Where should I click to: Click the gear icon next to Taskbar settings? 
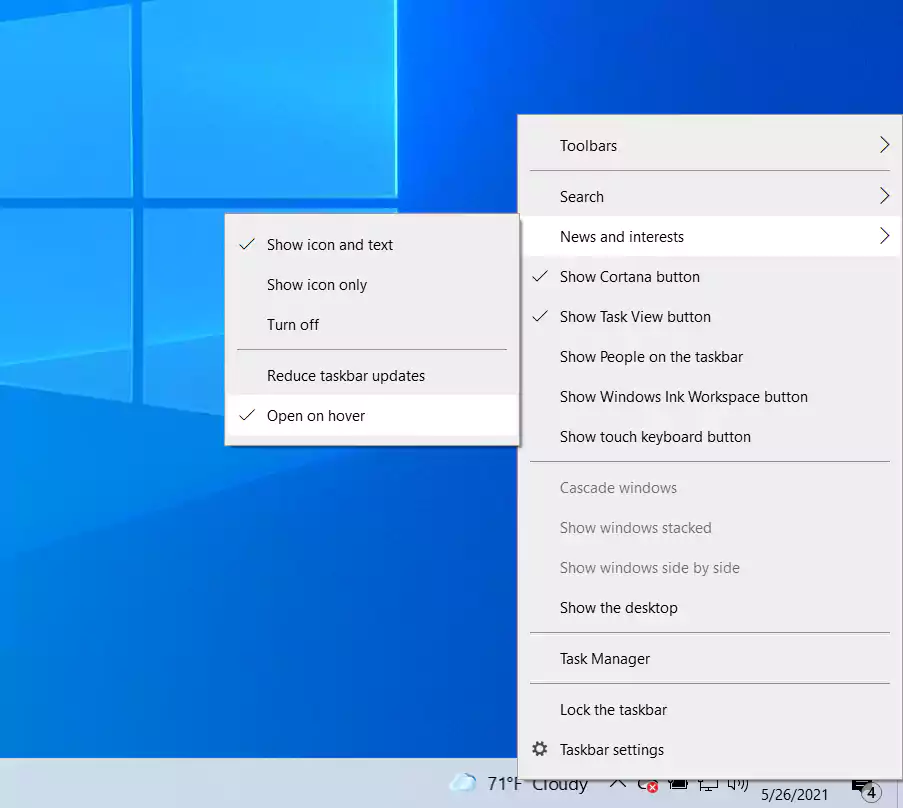tap(540, 749)
